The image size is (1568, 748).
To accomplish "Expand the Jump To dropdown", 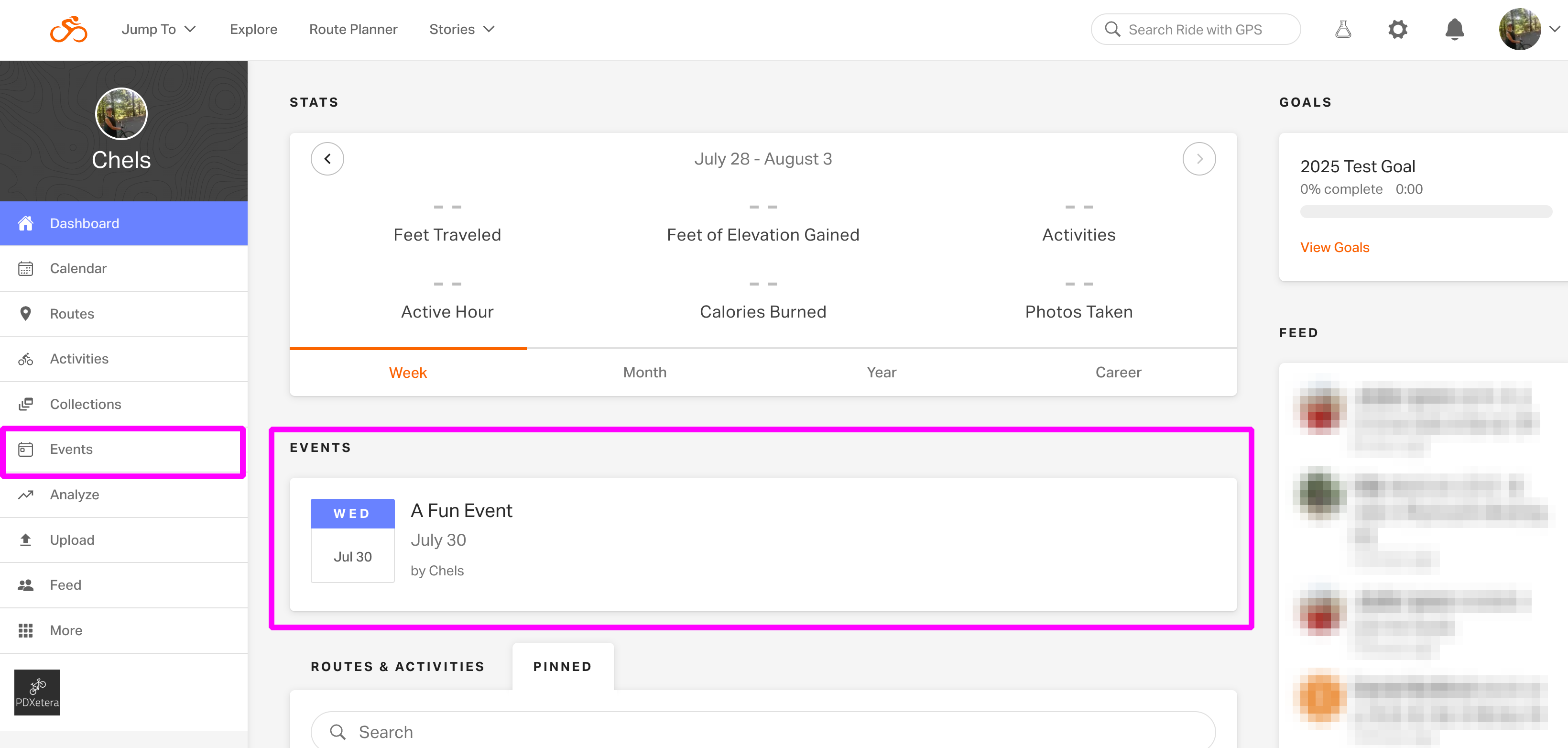I will click(158, 29).
